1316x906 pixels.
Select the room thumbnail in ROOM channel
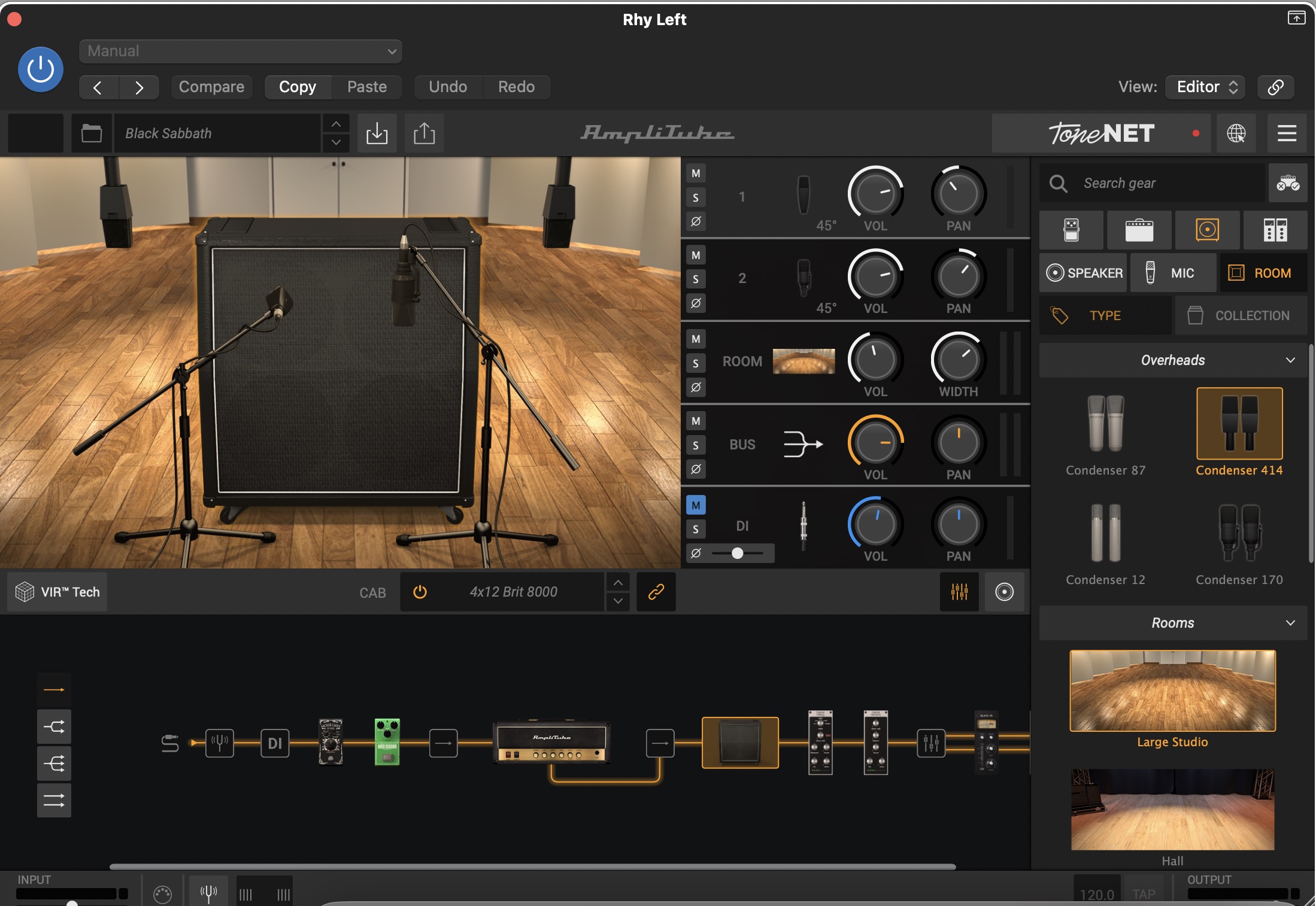pyautogui.click(x=803, y=361)
